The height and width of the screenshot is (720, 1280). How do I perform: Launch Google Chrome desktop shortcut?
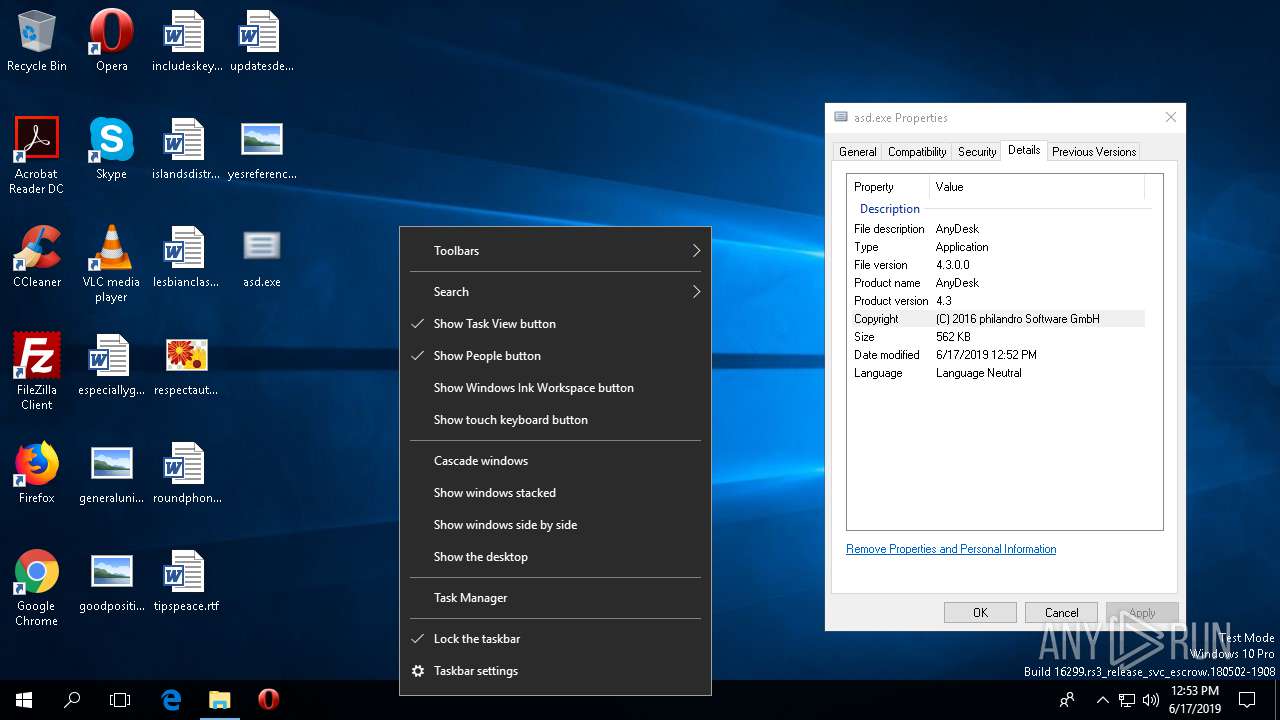[36, 587]
